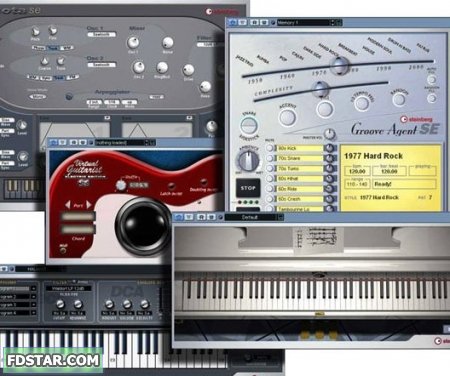The height and width of the screenshot is (376, 450).
Task: Mute the 60s Ride drum slot
Action: 269,189
